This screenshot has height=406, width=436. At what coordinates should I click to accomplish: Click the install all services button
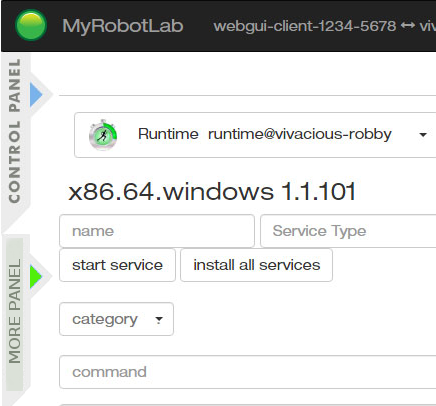coord(256,265)
